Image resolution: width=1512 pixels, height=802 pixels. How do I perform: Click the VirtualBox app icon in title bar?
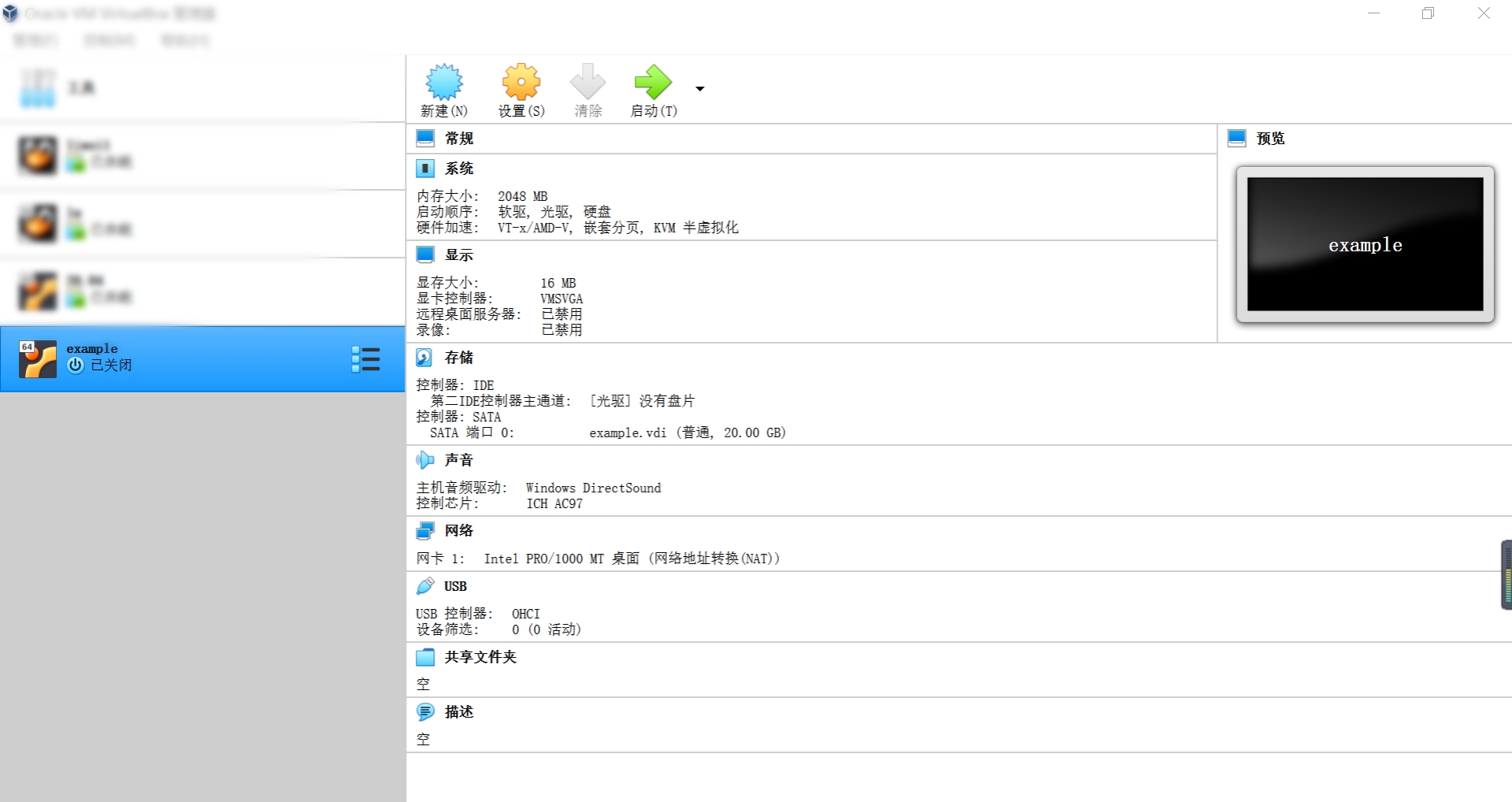click(x=10, y=13)
